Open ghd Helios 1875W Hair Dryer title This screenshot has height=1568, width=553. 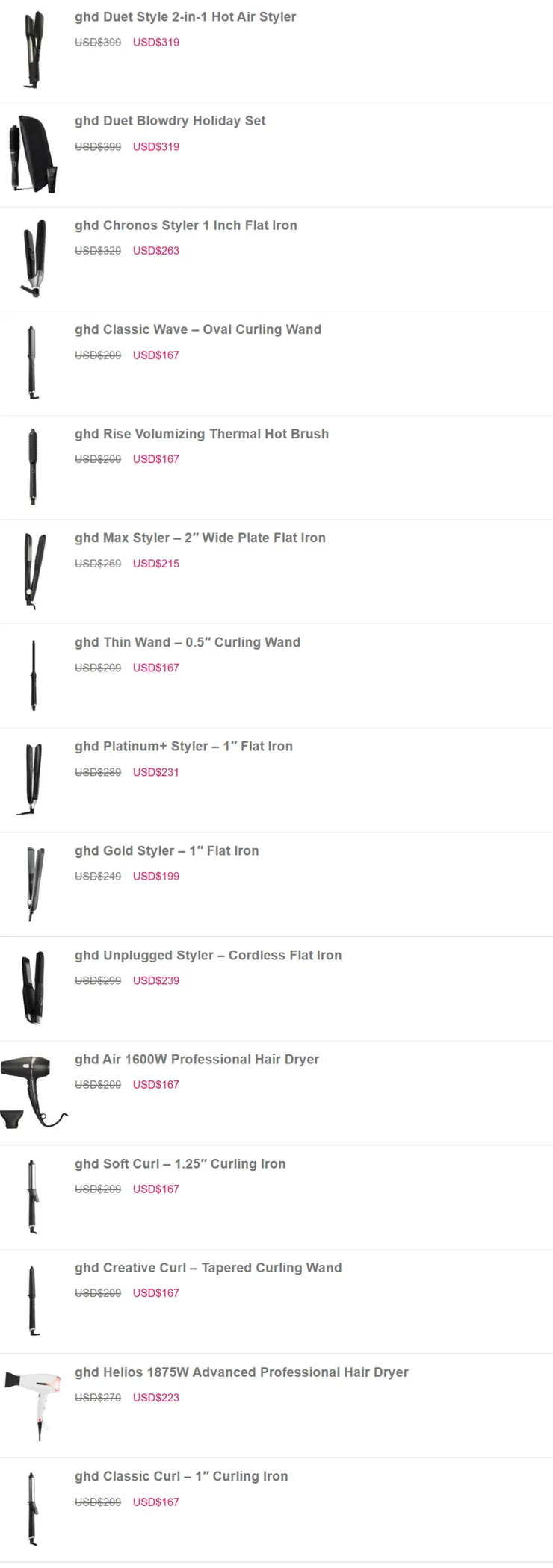pos(241,1372)
